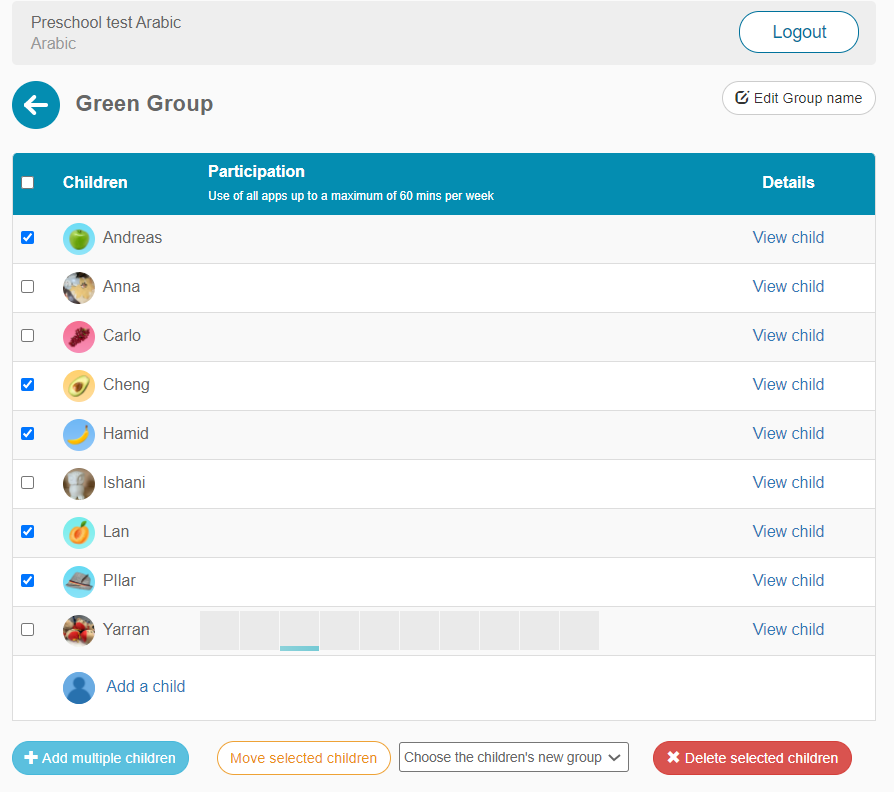
Task: Click the Add a child person icon
Action: [x=79, y=687]
